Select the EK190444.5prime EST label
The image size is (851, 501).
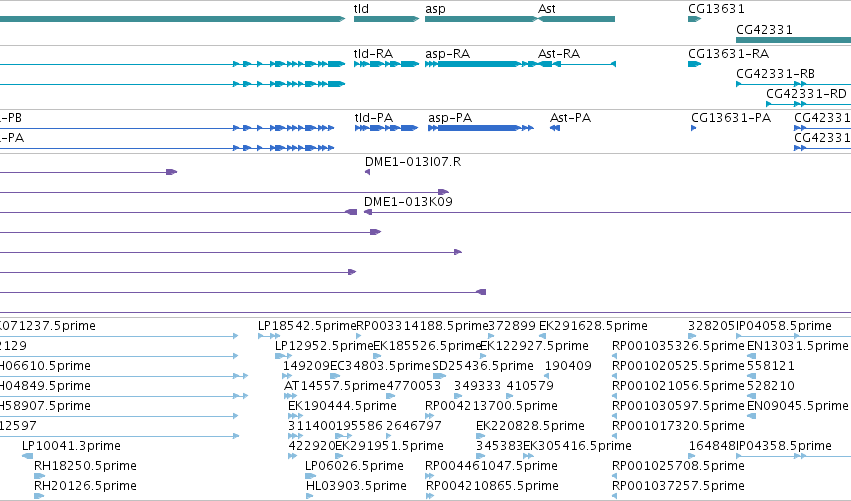[342, 405]
